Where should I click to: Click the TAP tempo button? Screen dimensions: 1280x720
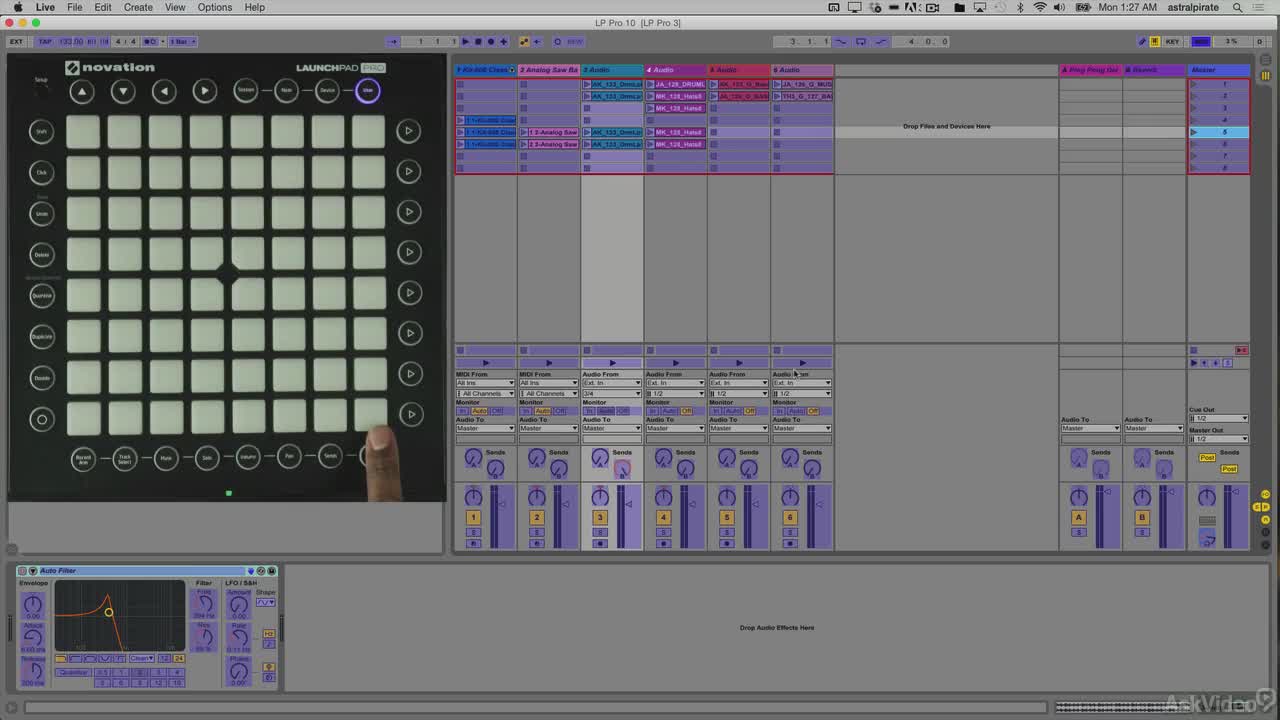(x=45, y=42)
